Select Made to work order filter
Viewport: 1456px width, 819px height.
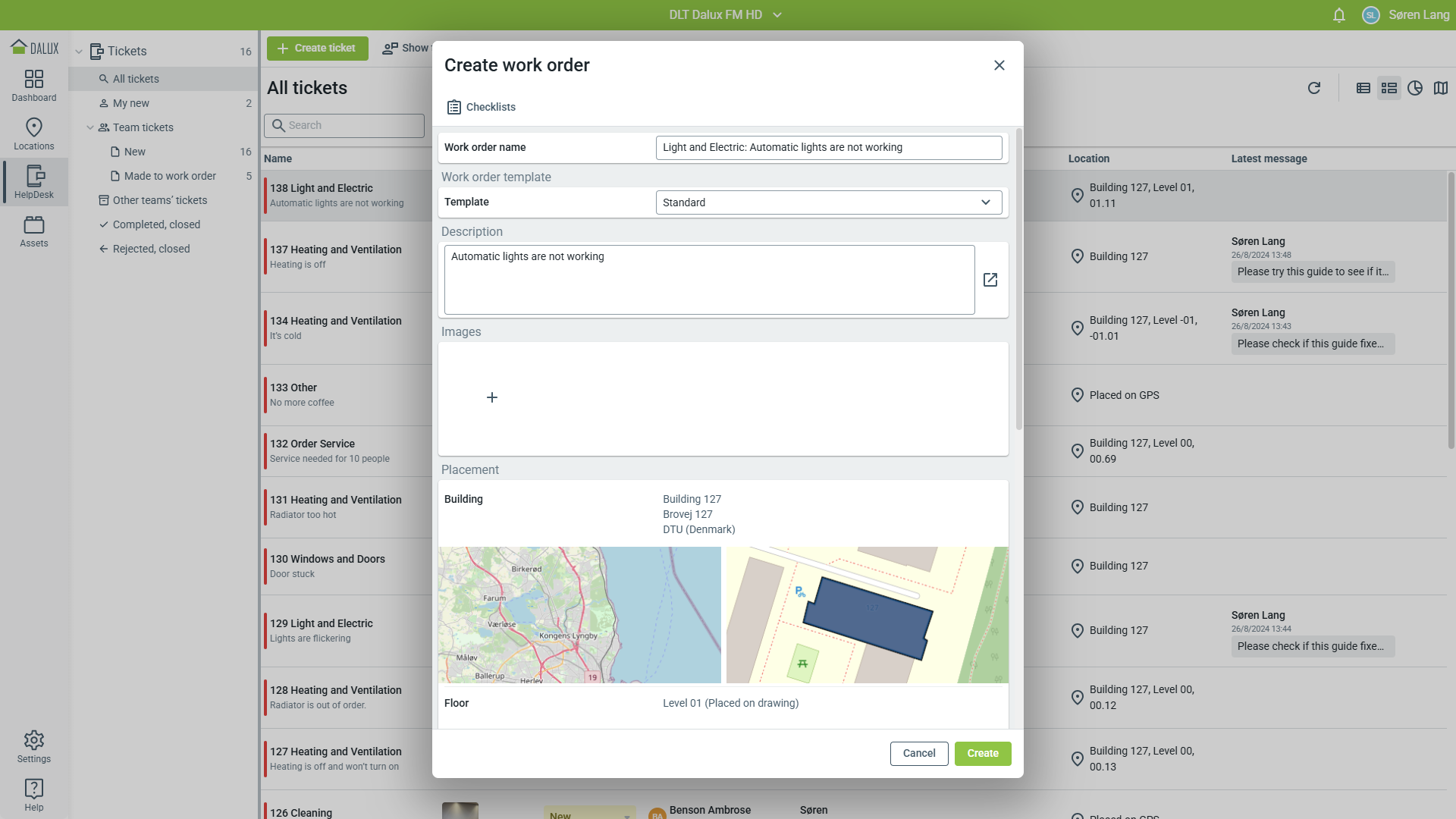170,176
